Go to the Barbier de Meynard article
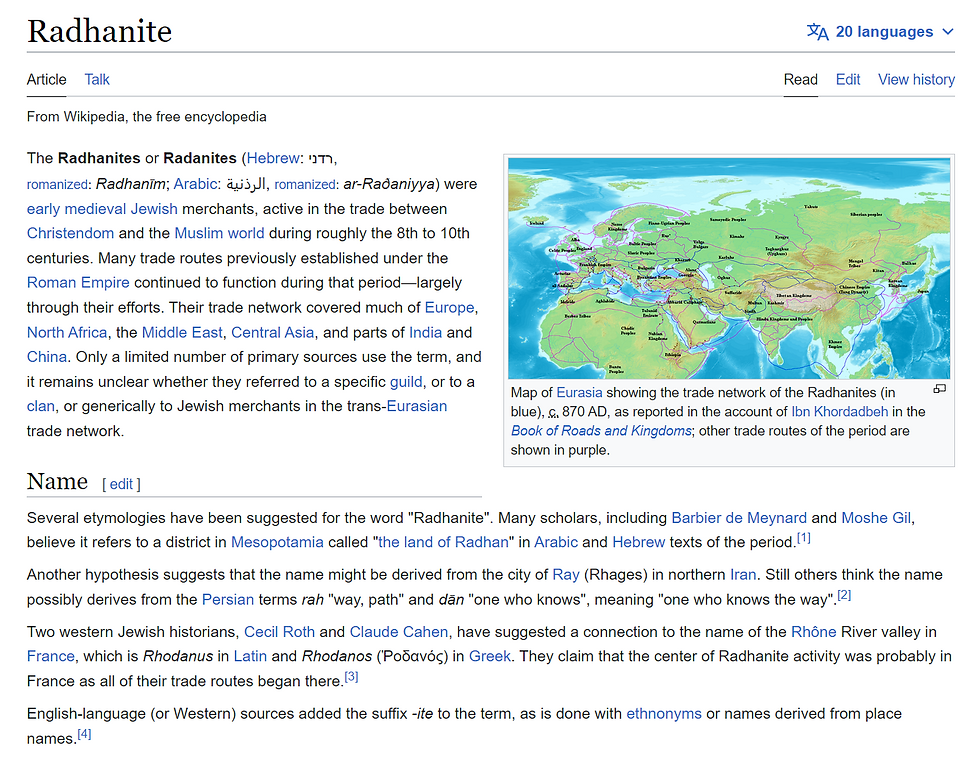980x768 pixels. pos(739,518)
